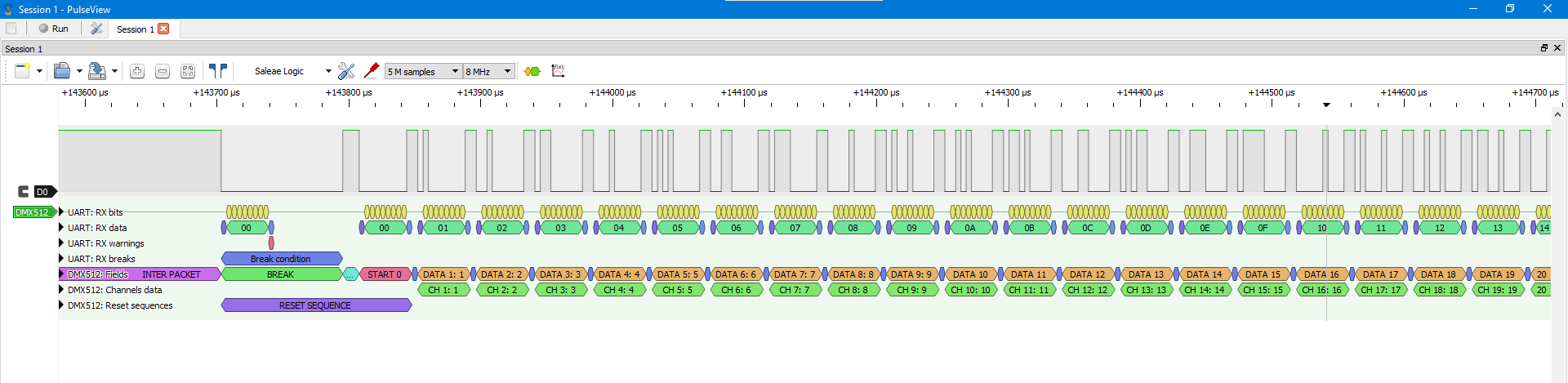Screen dimensions: 1568x383
Task: Add a protocol decoder via the green-yellow icon
Action: click(532, 71)
